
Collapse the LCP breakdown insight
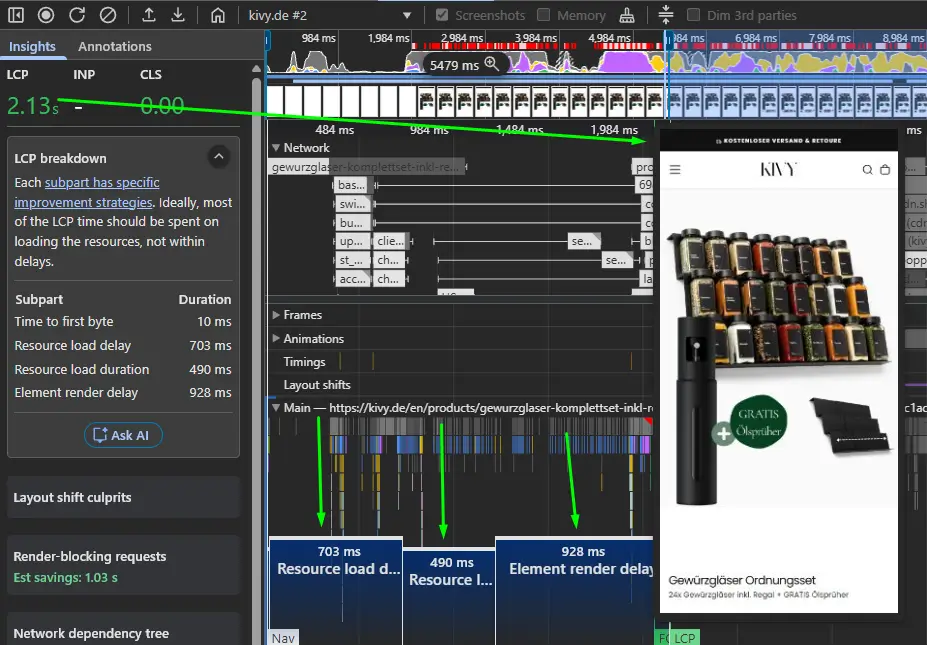(x=219, y=157)
